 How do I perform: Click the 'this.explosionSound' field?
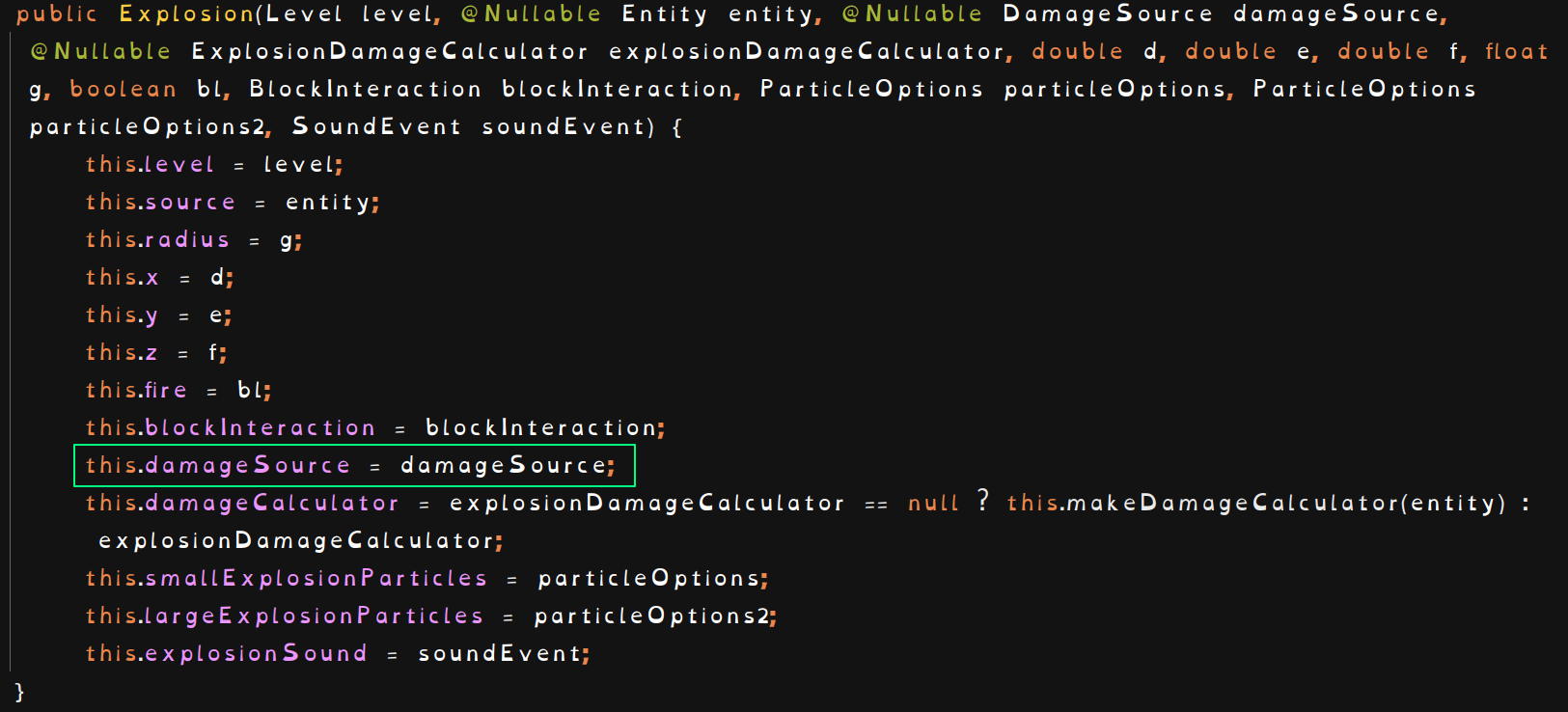(x=226, y=654)
